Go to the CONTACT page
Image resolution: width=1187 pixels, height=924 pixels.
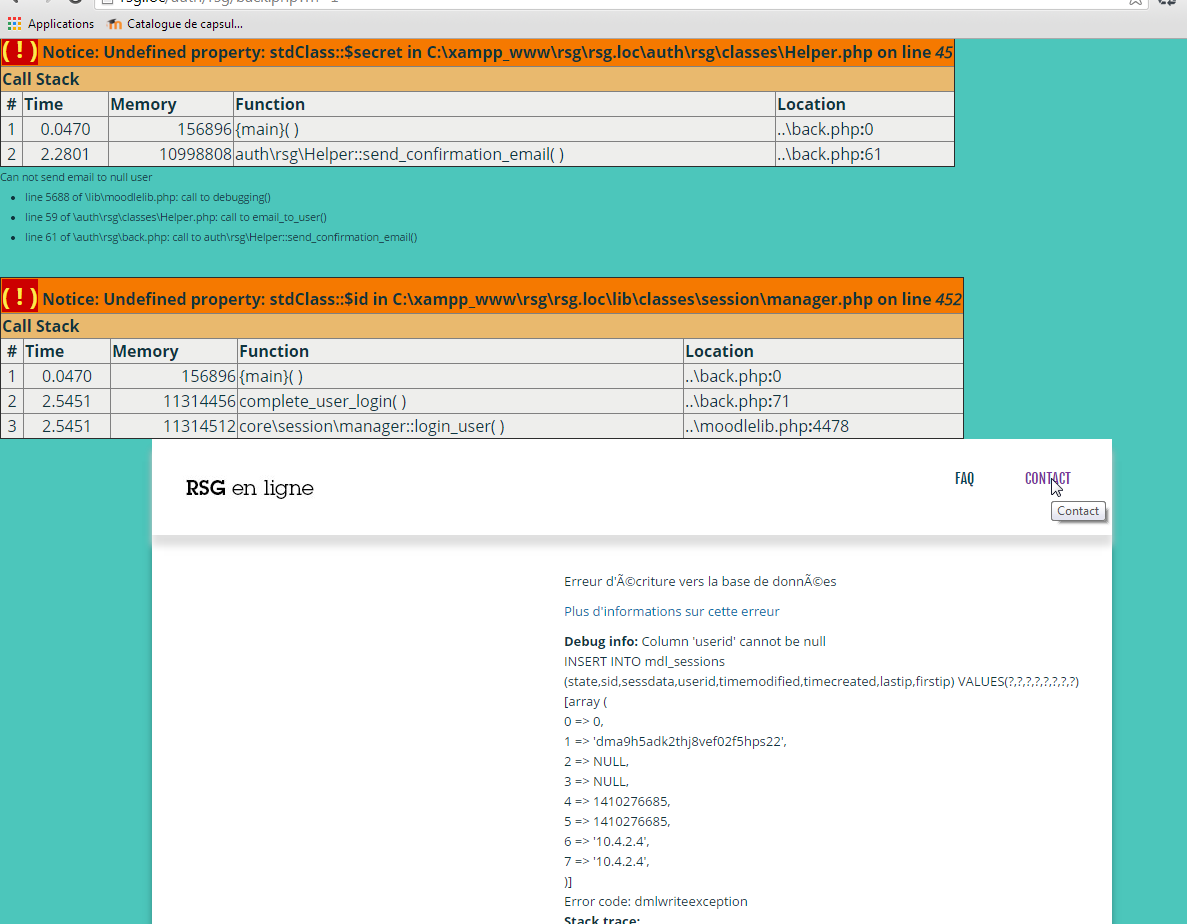click(1047, 479)
